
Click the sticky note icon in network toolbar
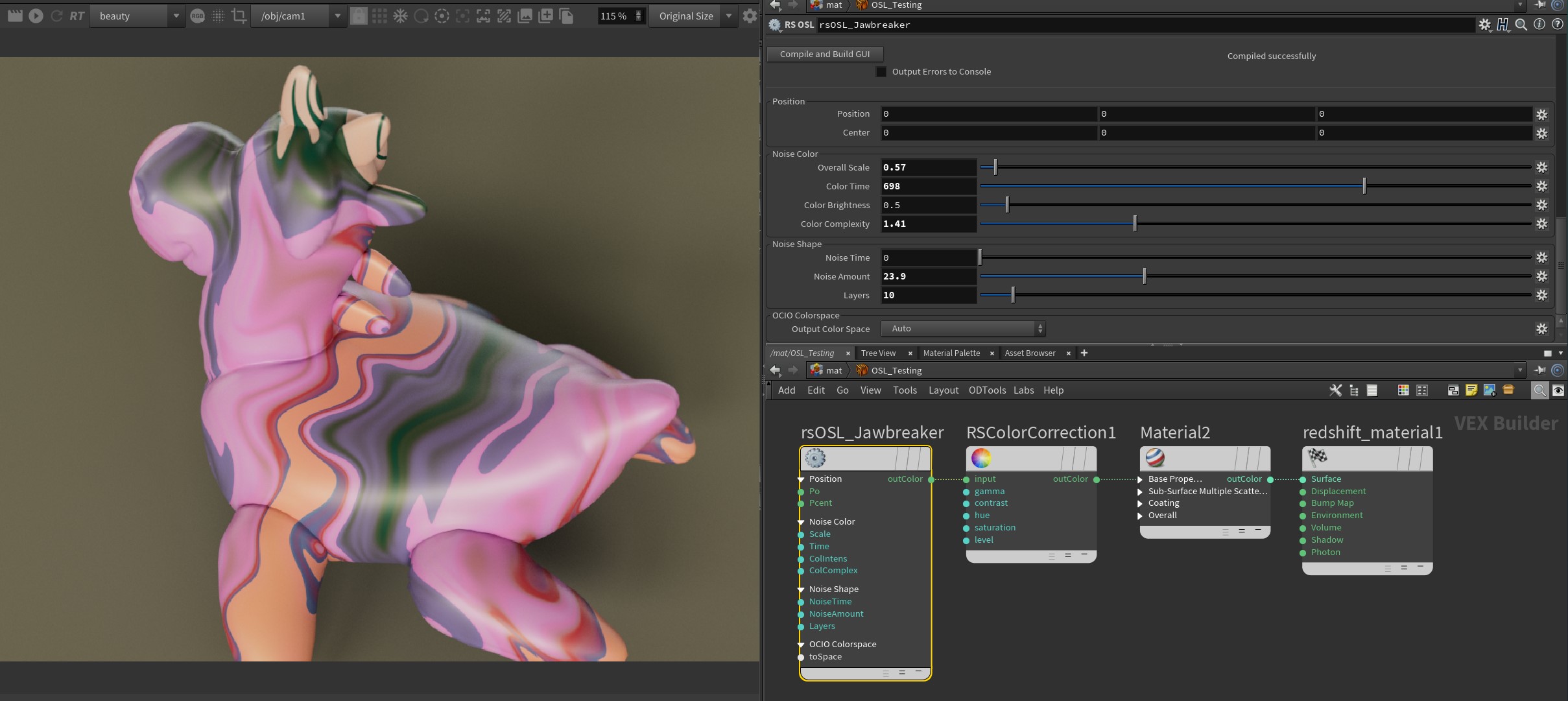coord(1471,390)
